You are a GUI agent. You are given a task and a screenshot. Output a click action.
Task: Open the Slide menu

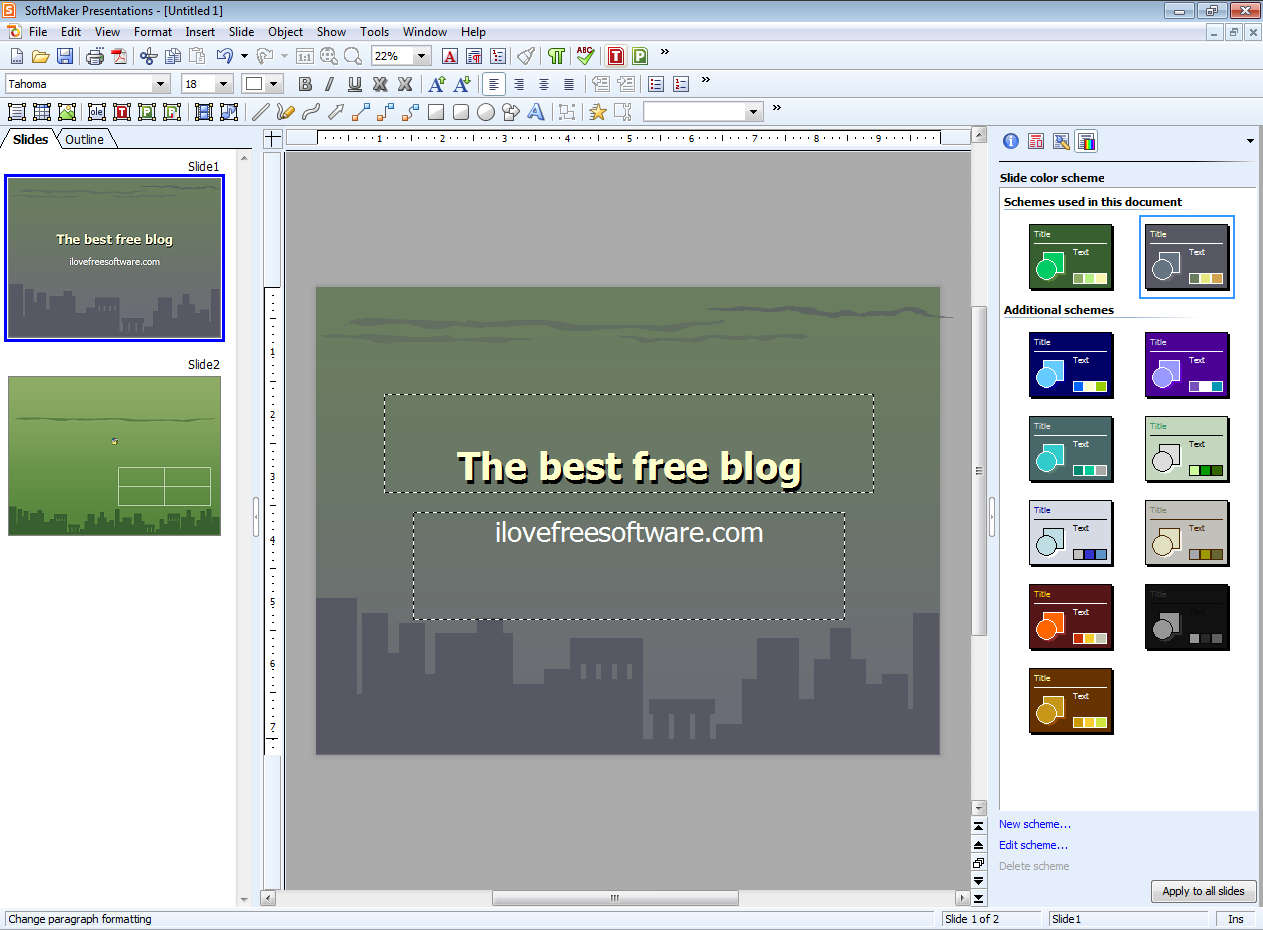coord(241,32)
